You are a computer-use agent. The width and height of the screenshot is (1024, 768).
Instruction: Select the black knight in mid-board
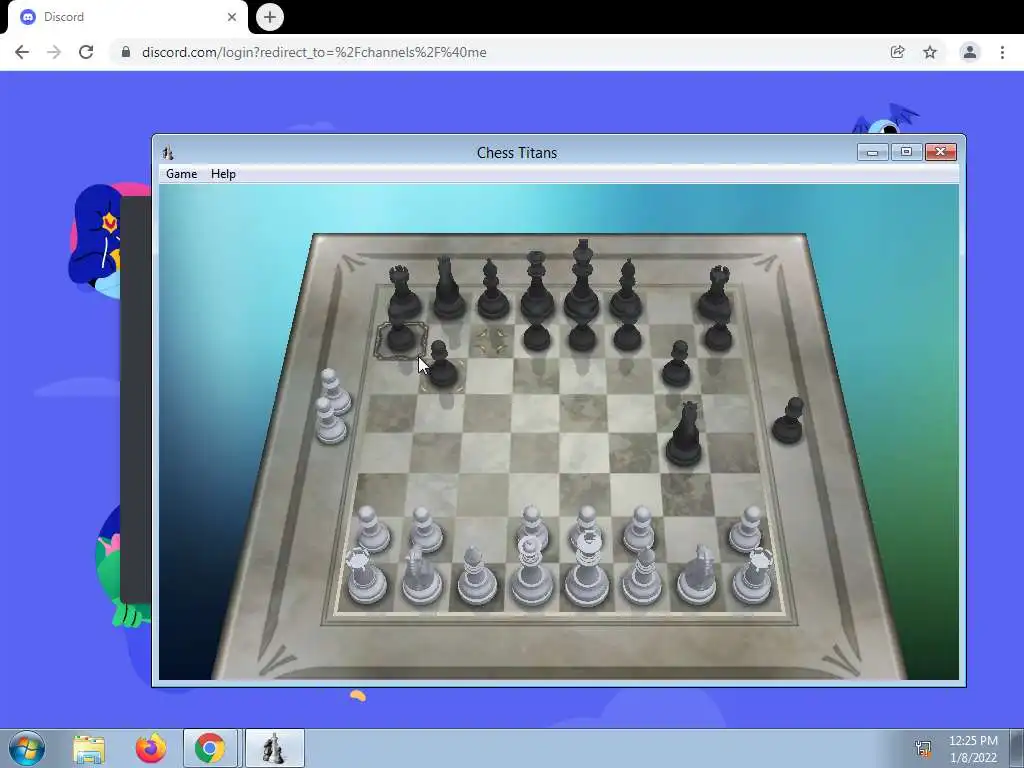tap(684, 438)
